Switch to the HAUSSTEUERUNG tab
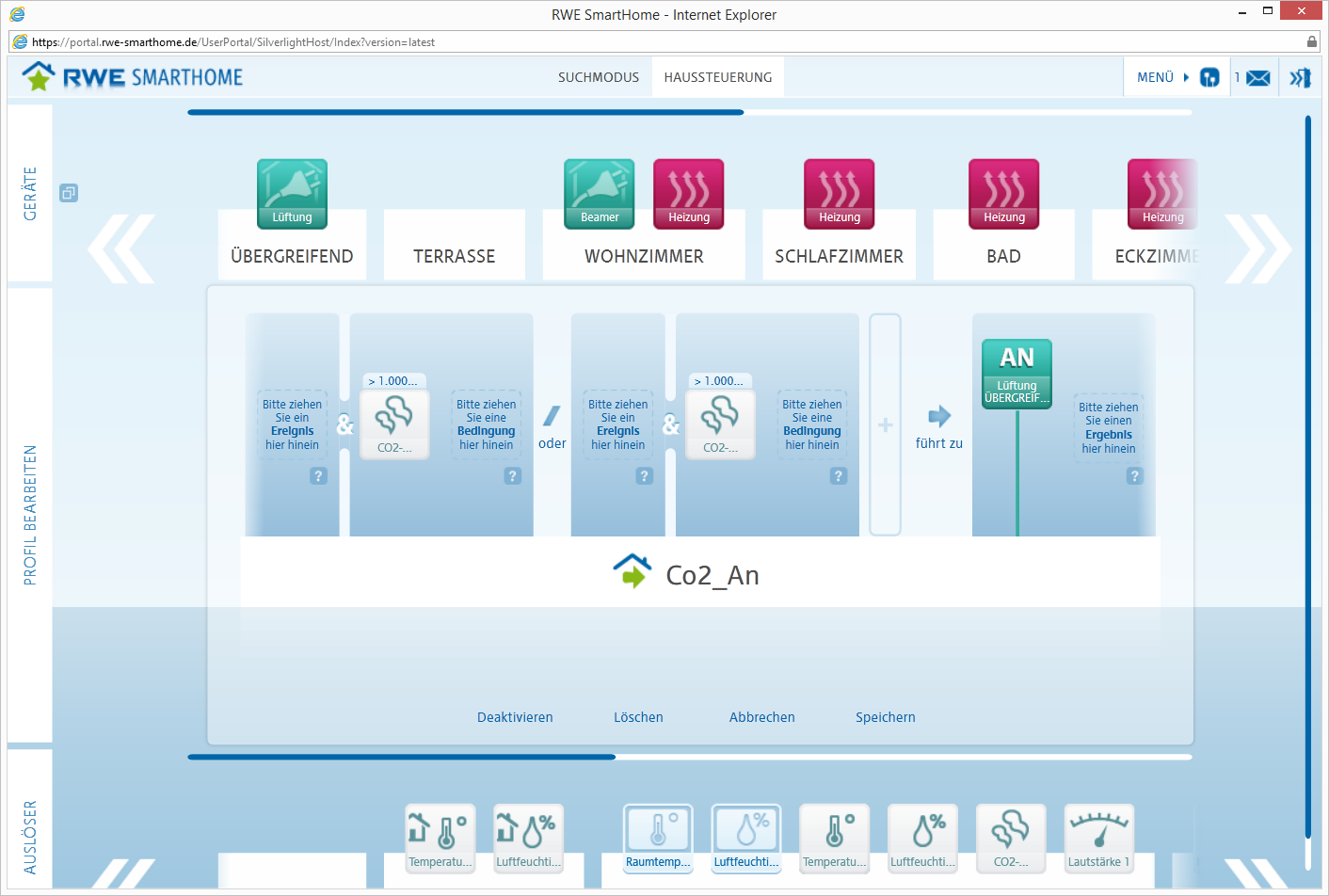Screen dimensions: 1329x896 point(718,77)
